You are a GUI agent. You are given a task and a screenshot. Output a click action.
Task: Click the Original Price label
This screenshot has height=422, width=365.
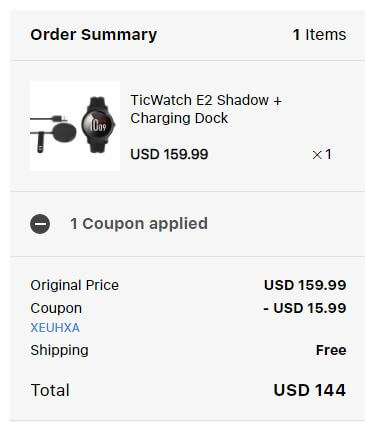75,285
